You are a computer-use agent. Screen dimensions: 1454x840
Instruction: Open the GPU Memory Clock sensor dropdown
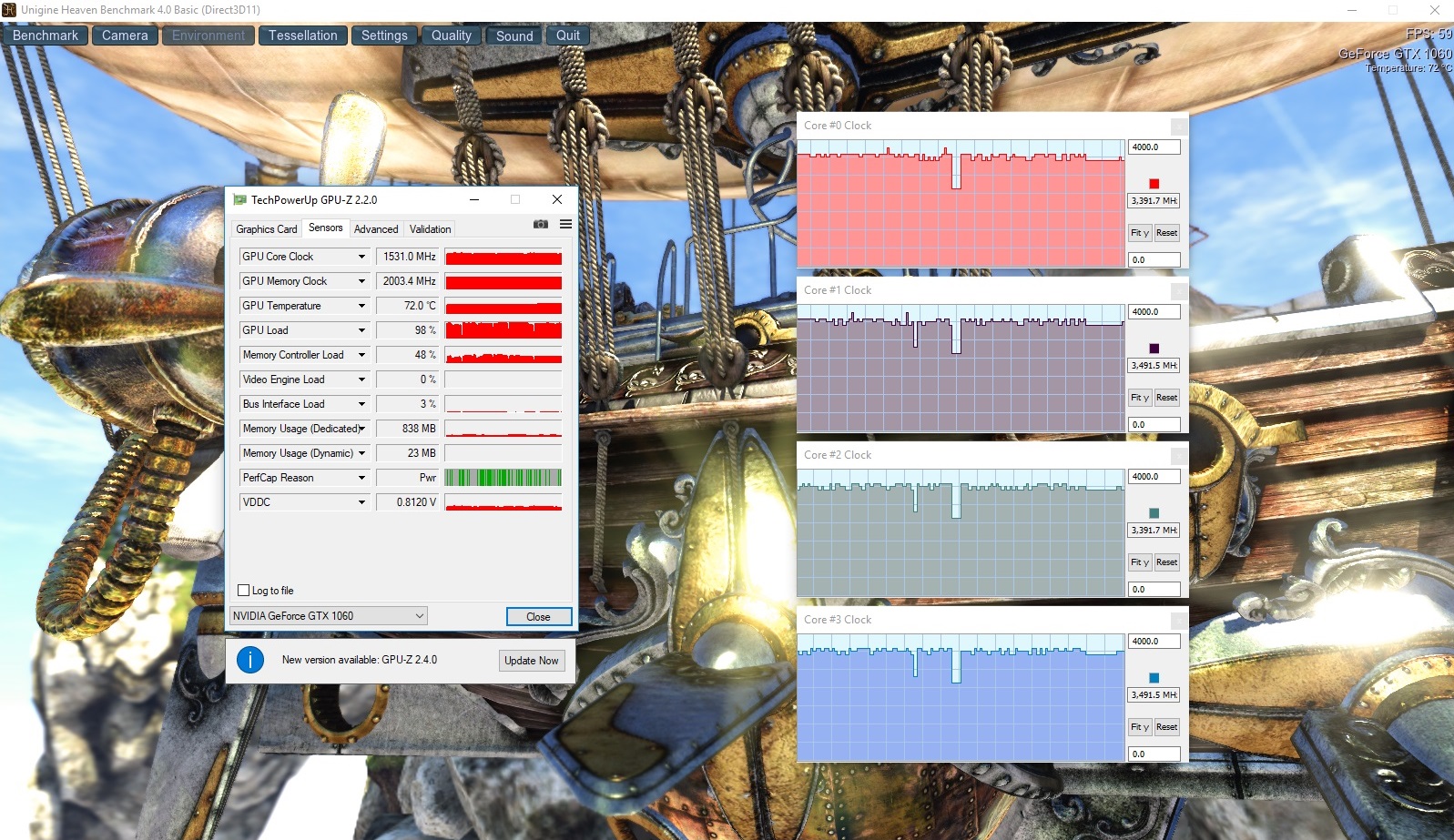(x=361, y=281)
